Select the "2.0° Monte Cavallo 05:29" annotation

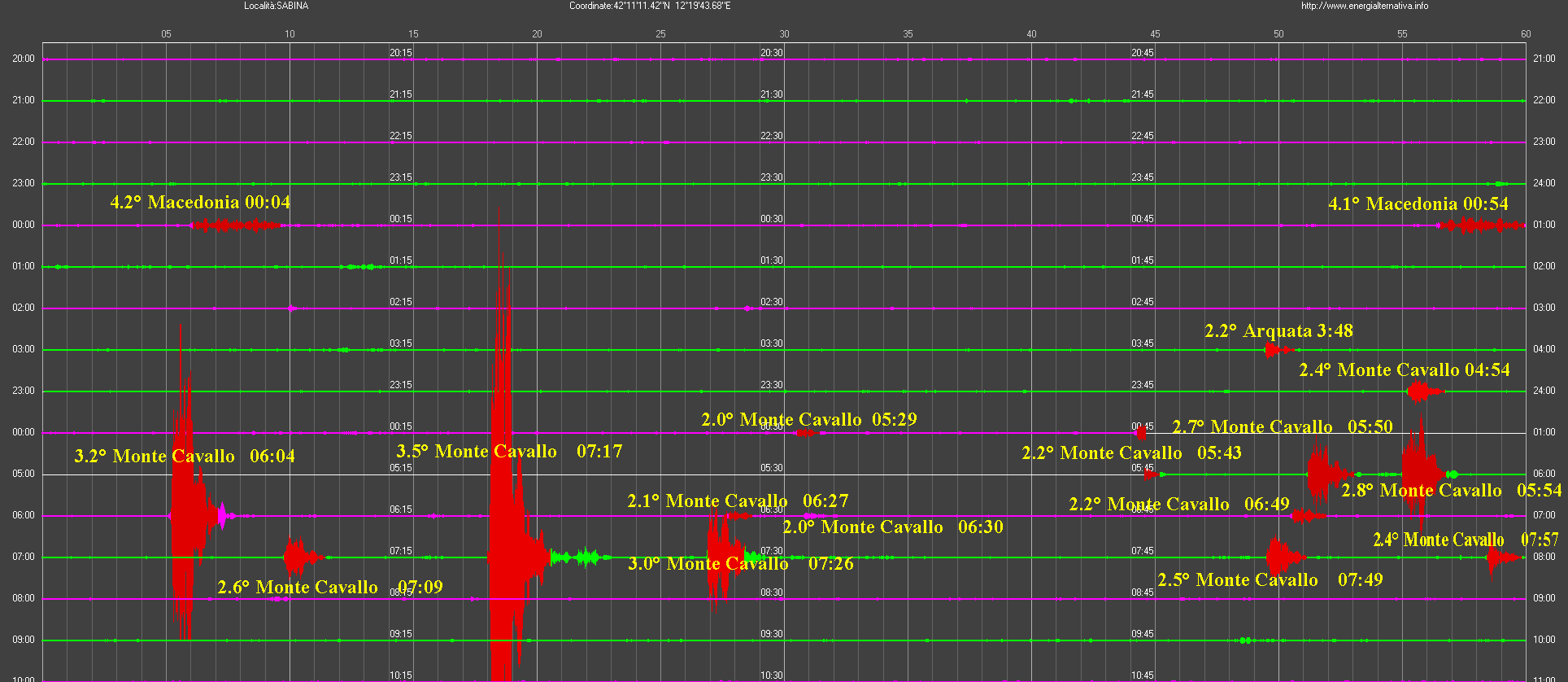(x=809, y=419)
